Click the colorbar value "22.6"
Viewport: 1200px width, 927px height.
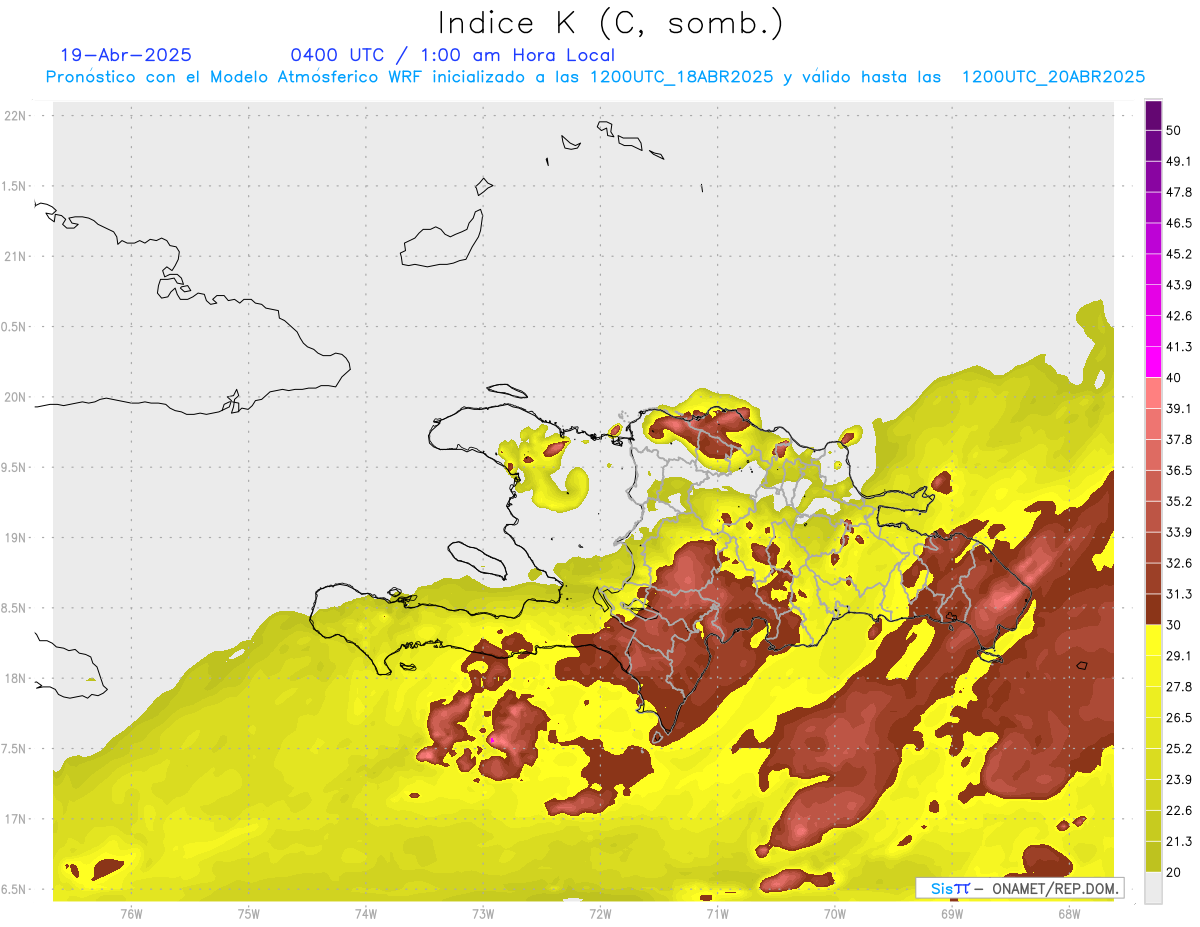pyautogui.click(x=1179, y=810)
